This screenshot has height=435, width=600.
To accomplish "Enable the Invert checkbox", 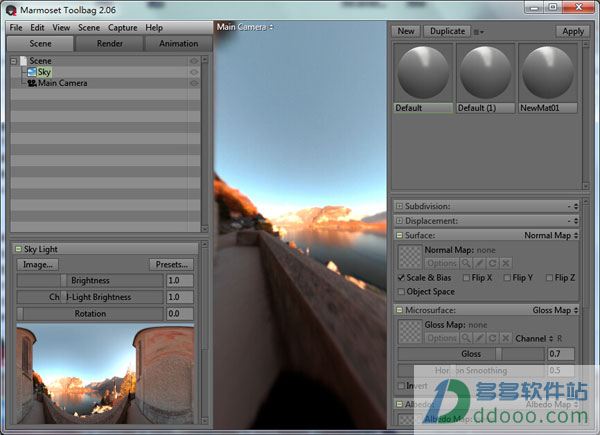I will click(401, 386).
